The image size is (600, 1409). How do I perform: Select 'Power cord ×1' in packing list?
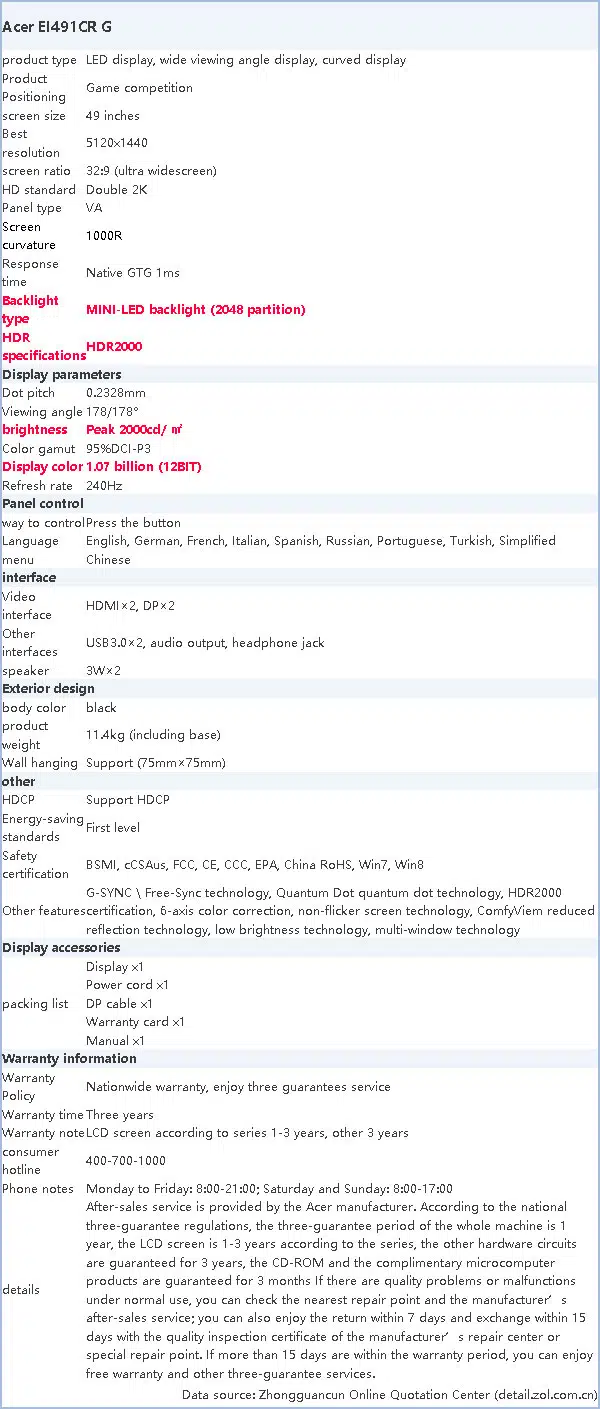(128, 985)
